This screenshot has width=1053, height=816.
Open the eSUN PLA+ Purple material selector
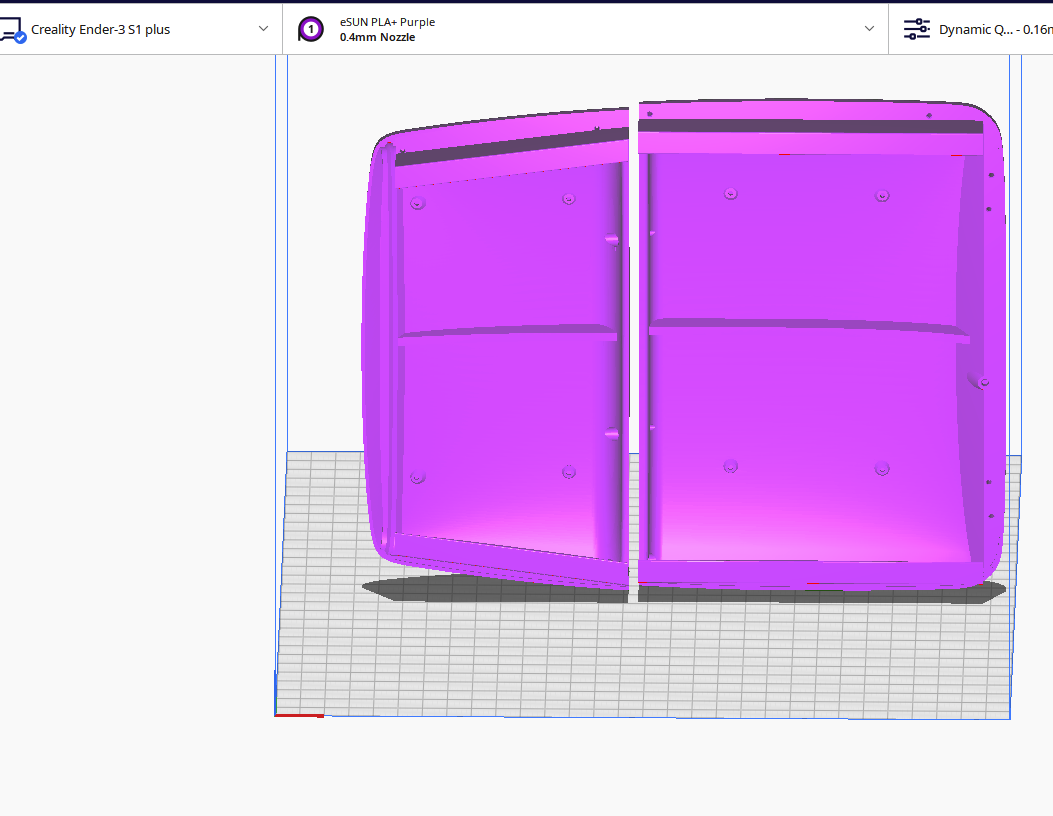[x=586, y=29]
